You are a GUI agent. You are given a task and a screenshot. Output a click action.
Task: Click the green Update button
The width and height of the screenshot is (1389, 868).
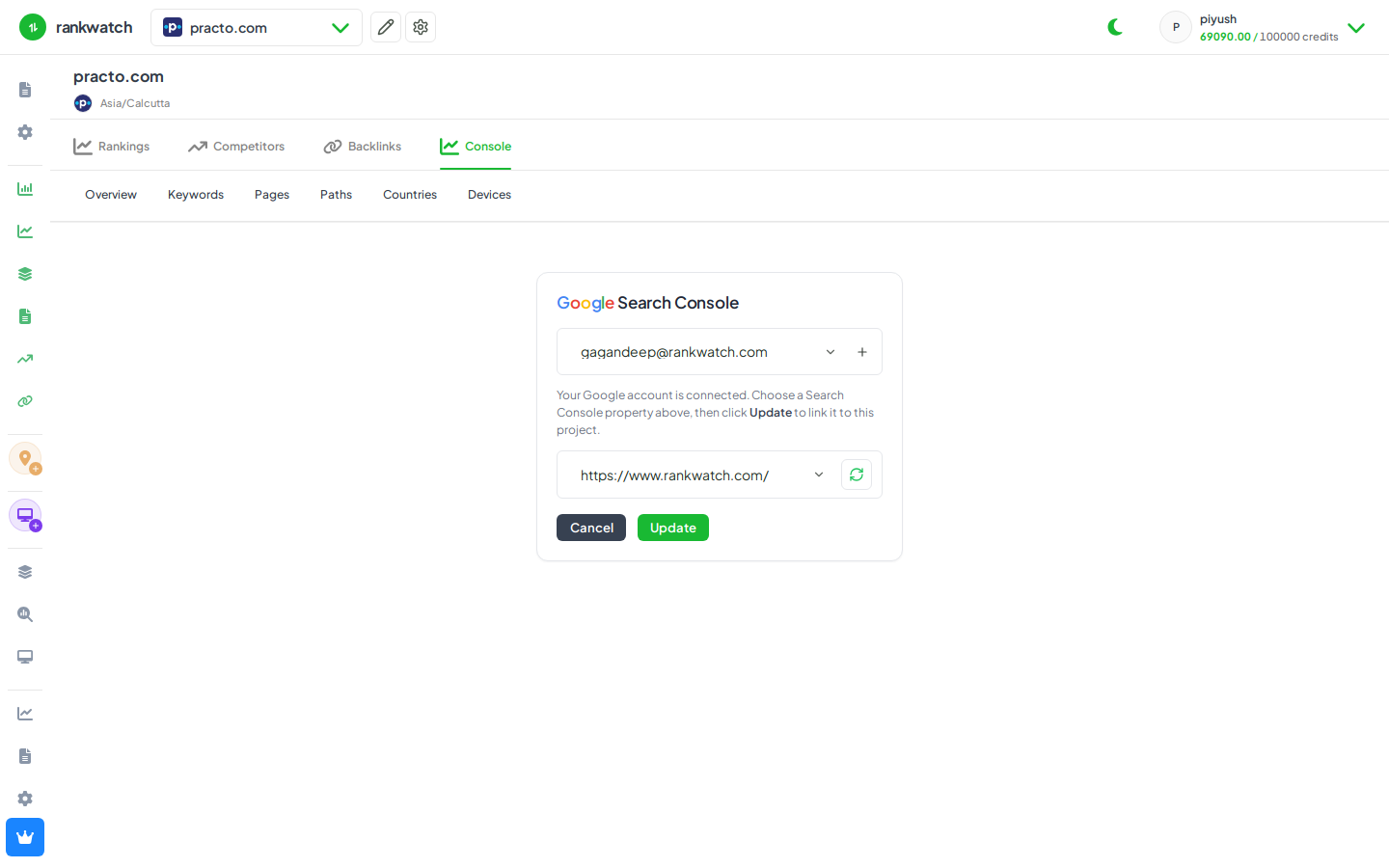673,528
